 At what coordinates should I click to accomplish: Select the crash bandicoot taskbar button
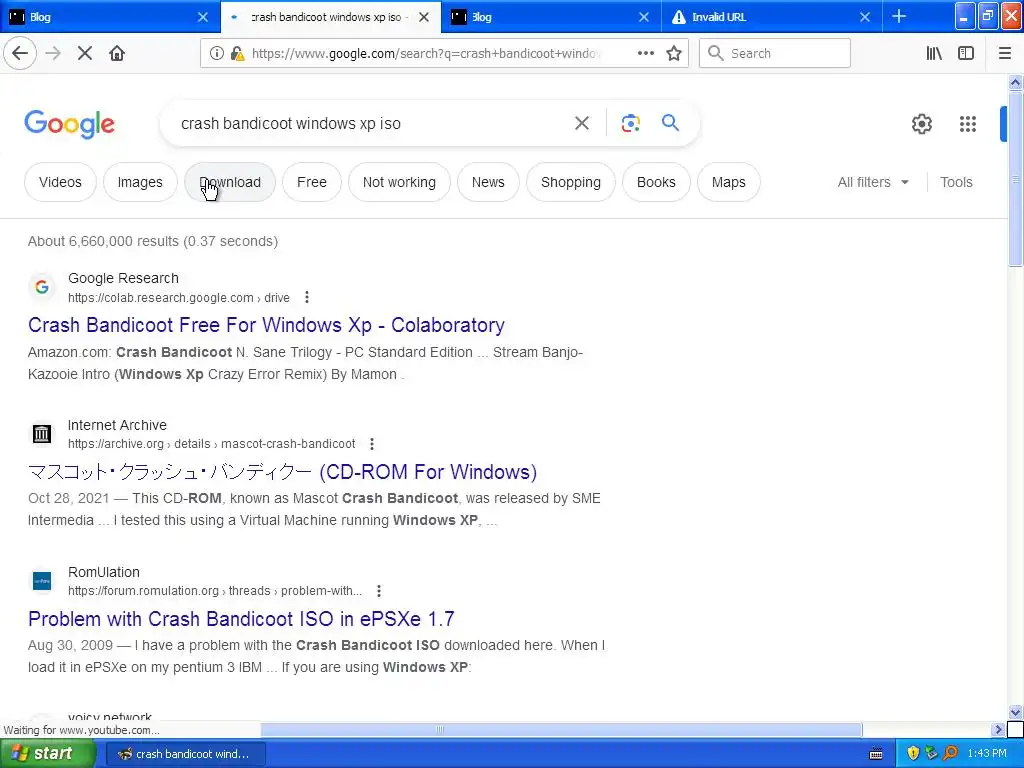[185, 754]
